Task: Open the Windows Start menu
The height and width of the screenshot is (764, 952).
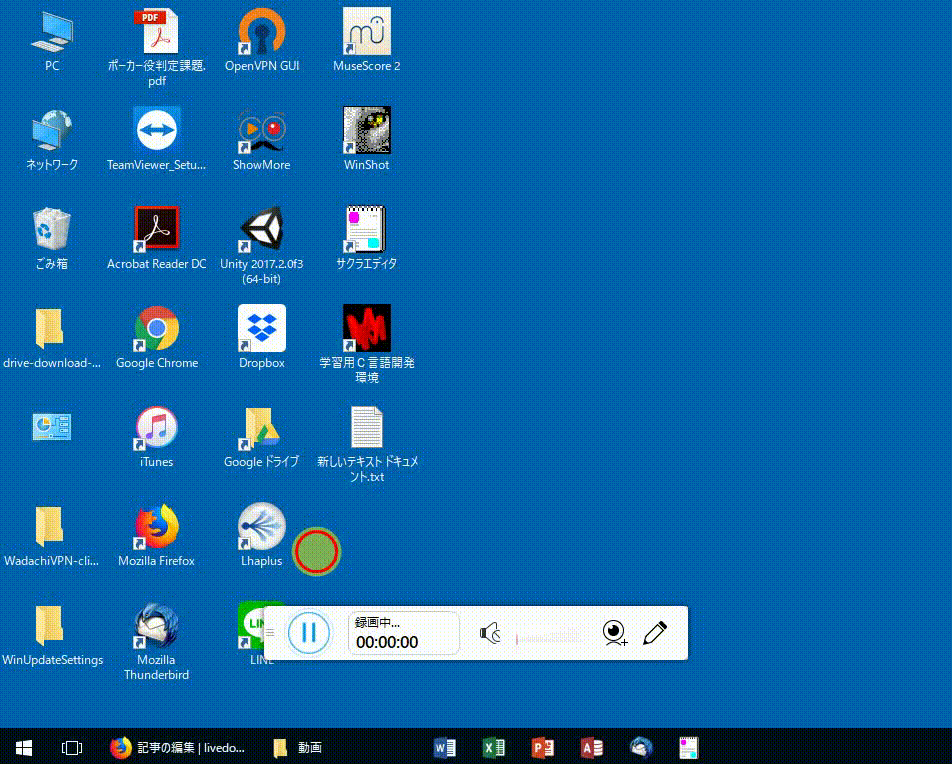Action: pyautogui.click(x=24, y=748)
